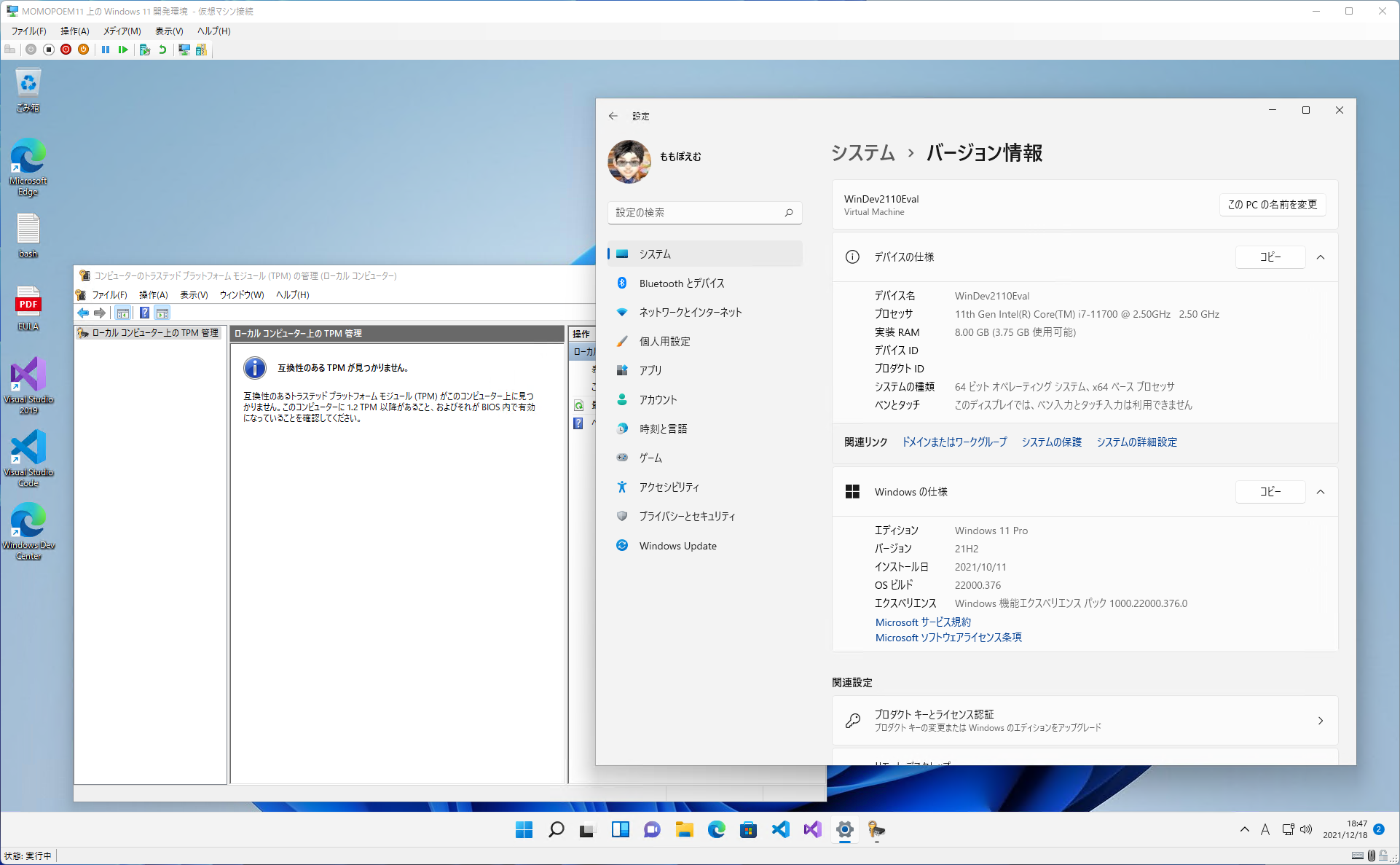Image resolution: width=1400 pixels, height=865 pixels.
Task: Click the Share resources icon in VM toolbar
Action: pos(202,50)
